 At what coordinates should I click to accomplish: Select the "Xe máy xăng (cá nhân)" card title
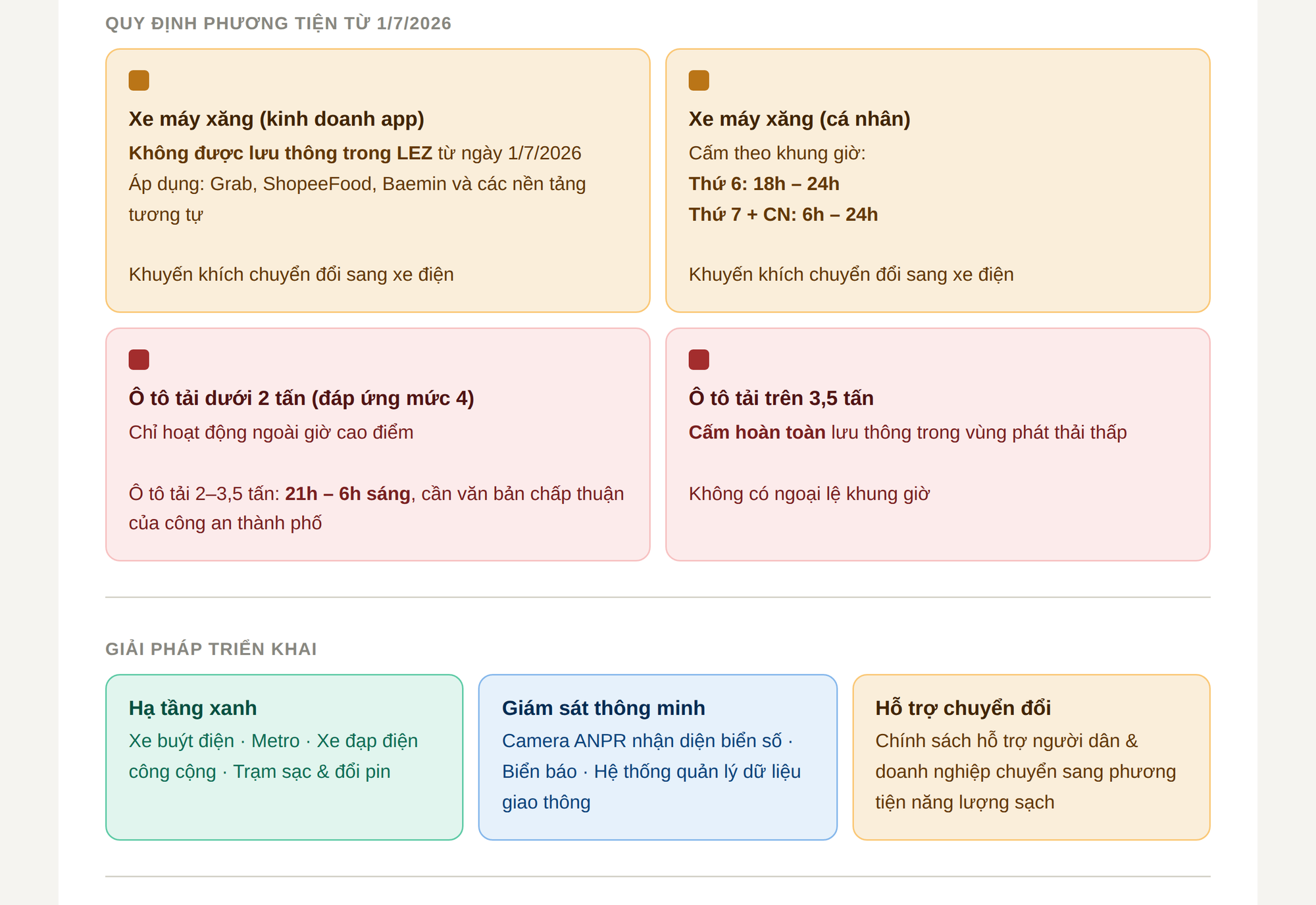pos(799,119)
